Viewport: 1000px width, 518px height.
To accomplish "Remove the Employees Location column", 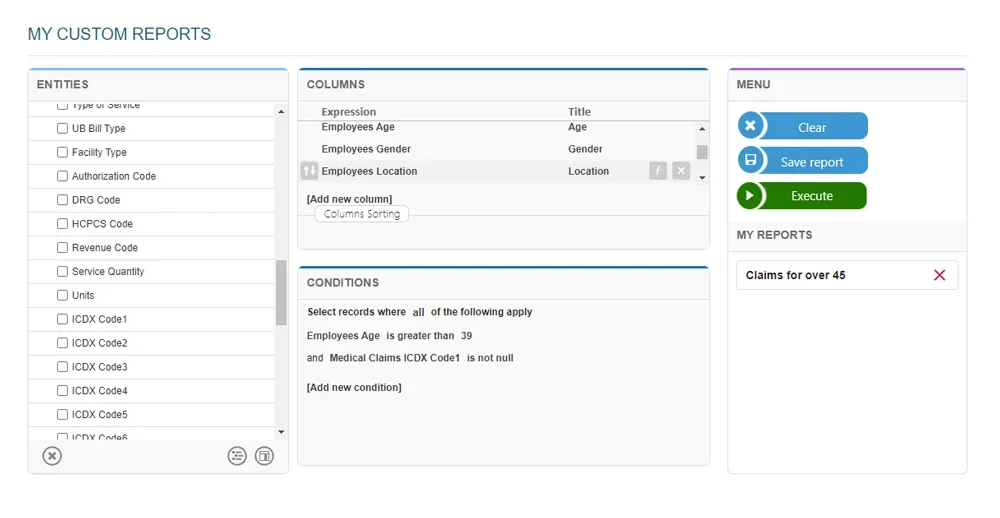I will point(681,171).
